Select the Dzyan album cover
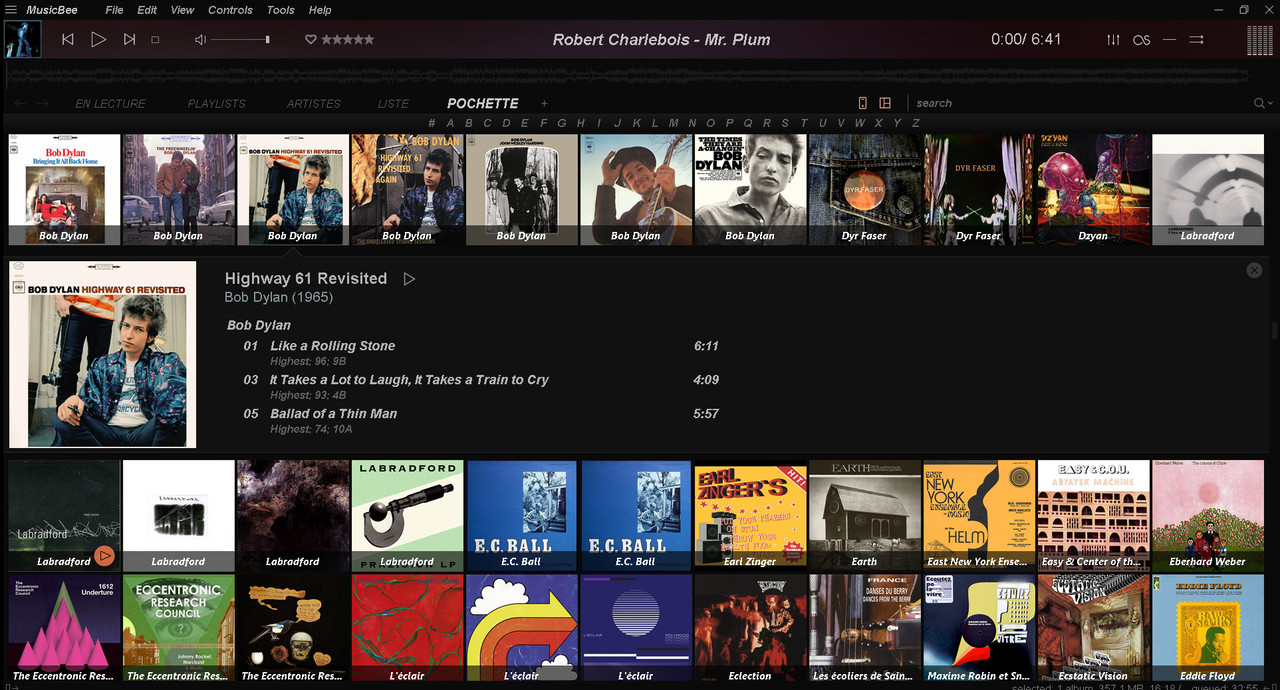Viewport: 1280px width, 690px height. coord(1093,190)
